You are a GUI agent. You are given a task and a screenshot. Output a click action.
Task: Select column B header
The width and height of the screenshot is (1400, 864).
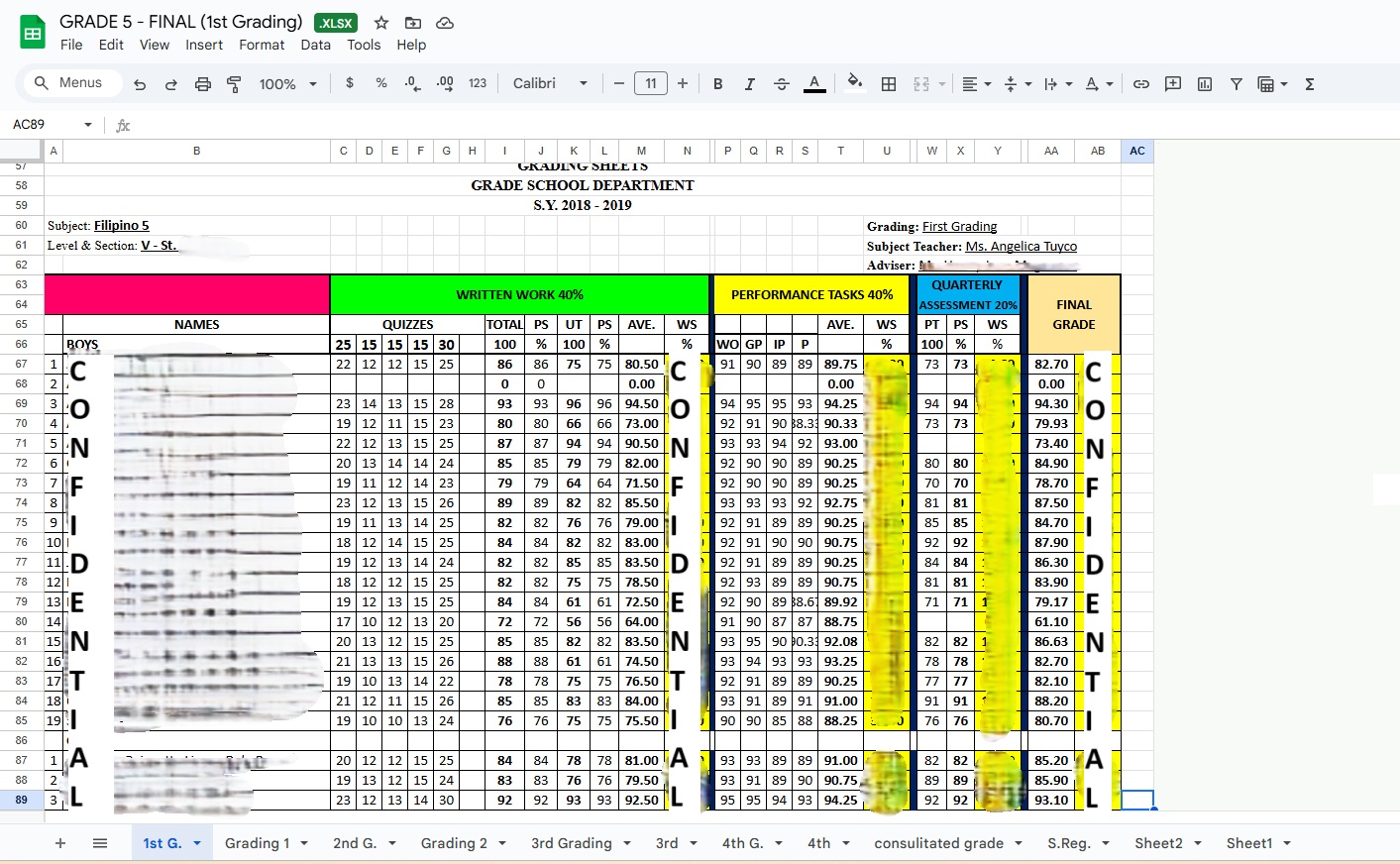click(x=196, y=151)
